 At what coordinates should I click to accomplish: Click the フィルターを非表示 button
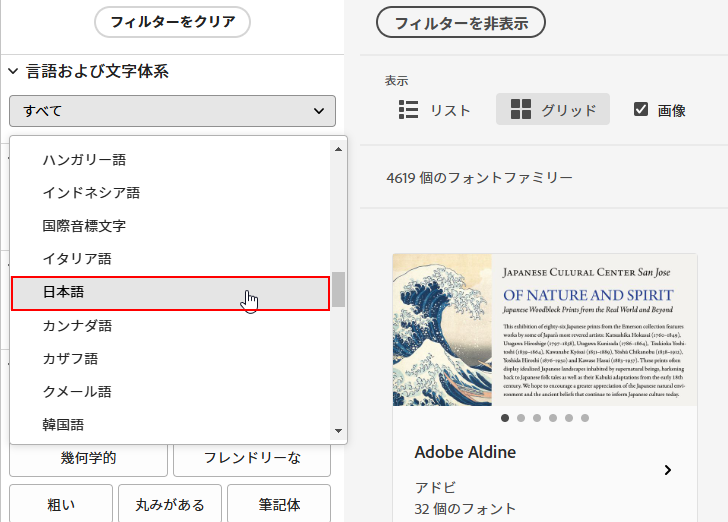point(461,22)
